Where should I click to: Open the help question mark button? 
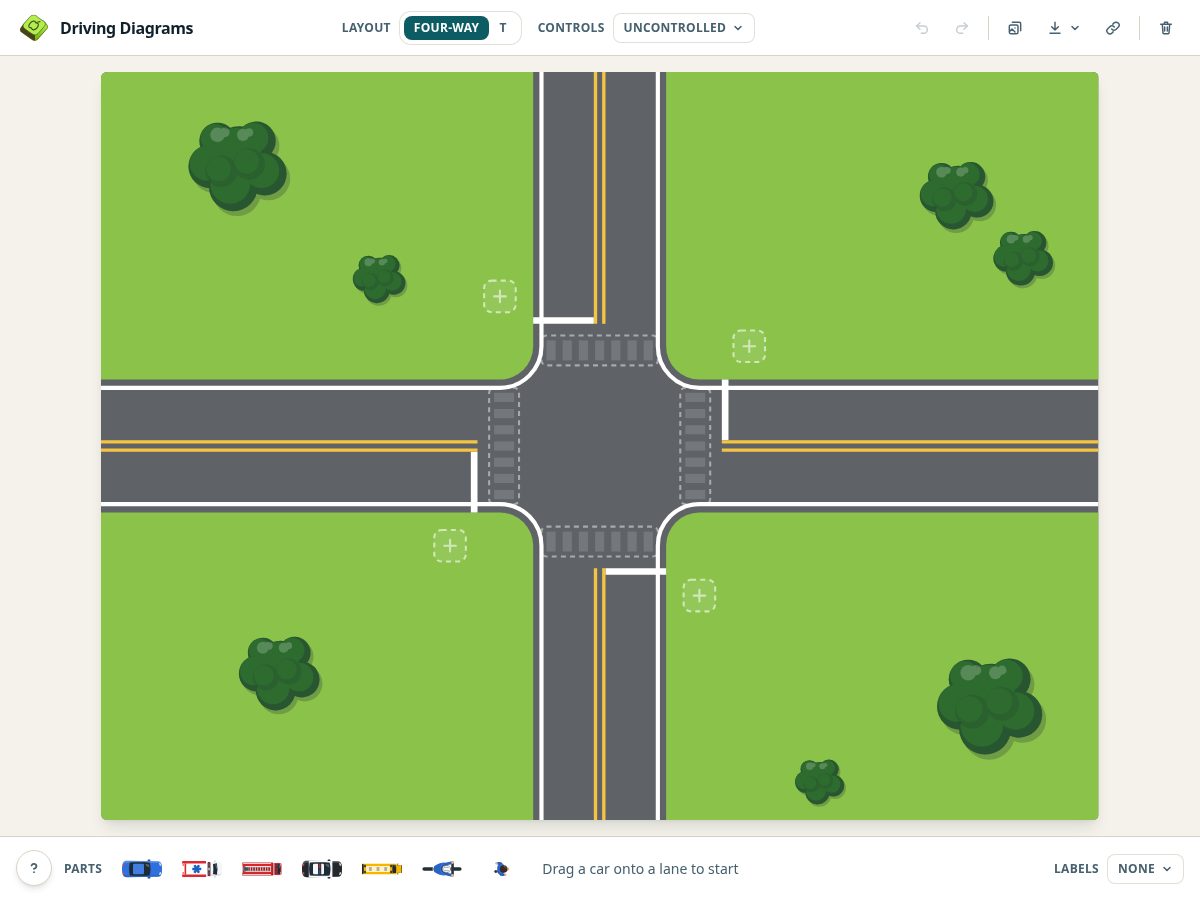tap(34, 868)
